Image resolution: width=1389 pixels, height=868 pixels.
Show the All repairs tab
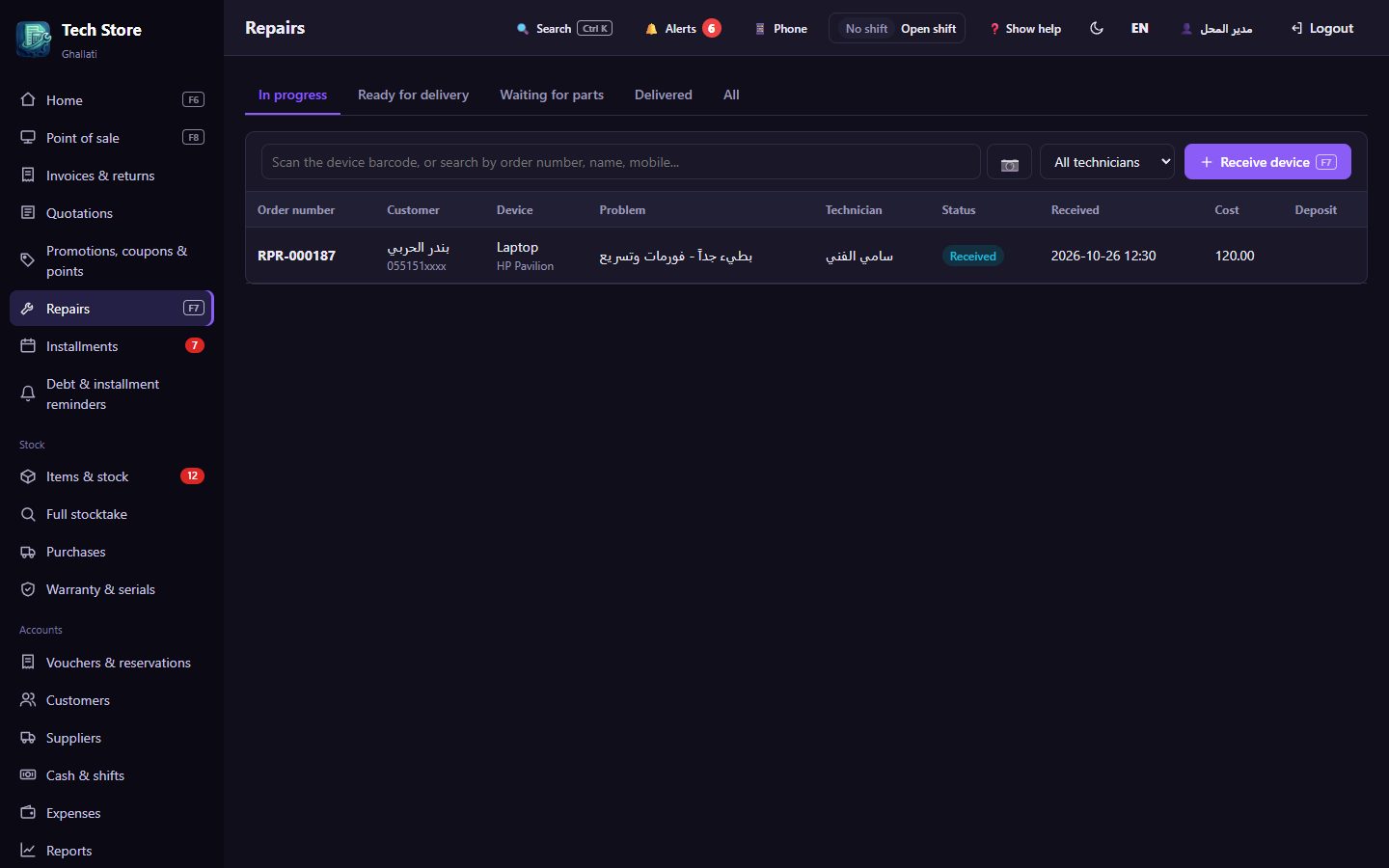(x=731, y=95)
